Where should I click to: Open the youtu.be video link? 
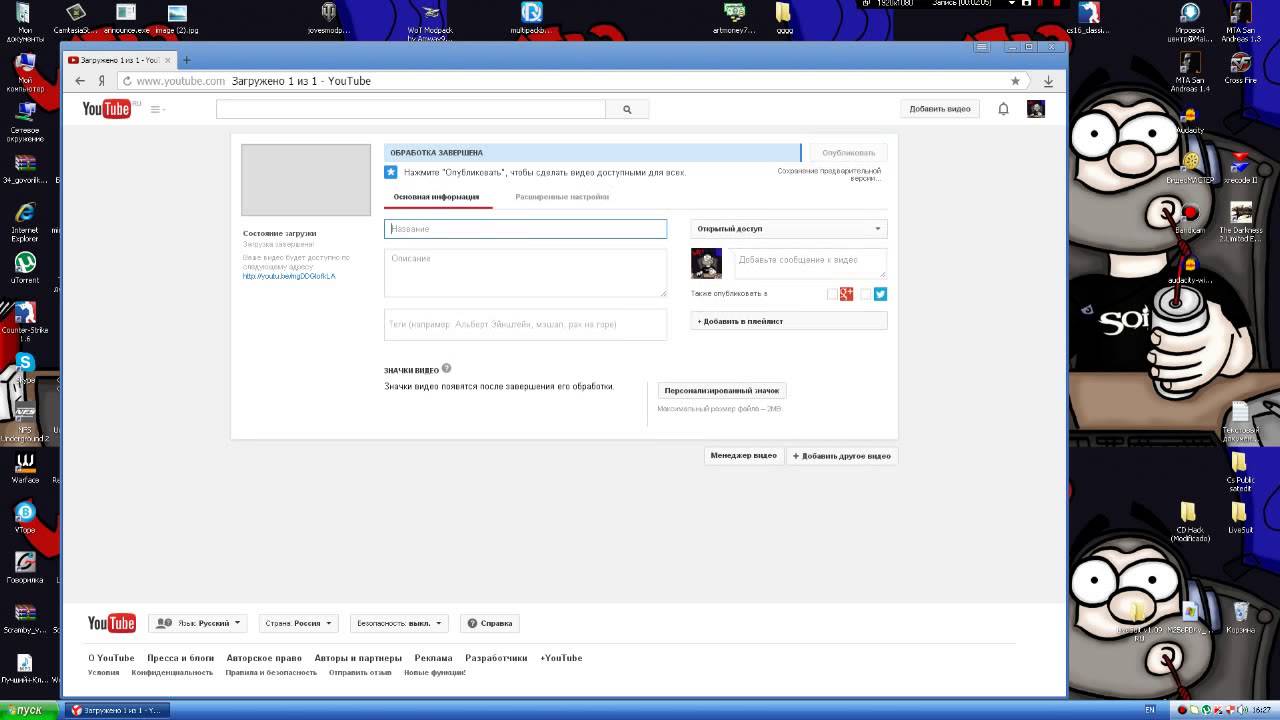tap(289, 276)
